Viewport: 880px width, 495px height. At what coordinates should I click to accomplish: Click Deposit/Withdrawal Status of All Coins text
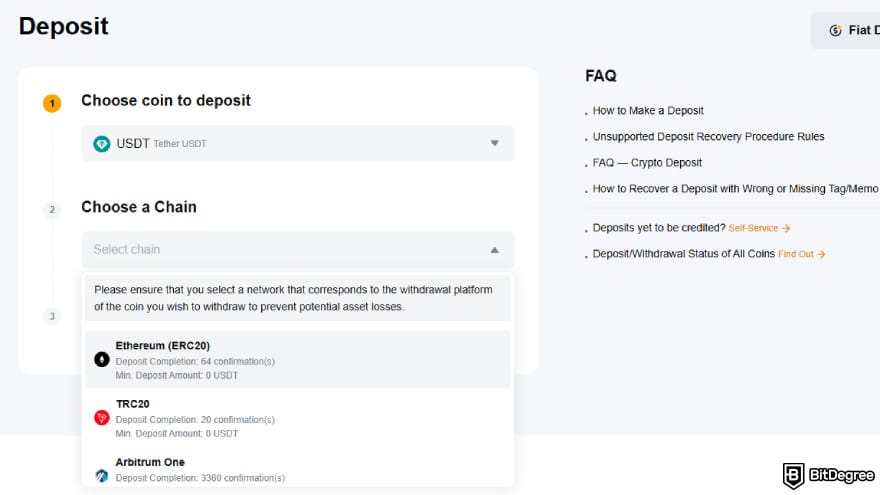[684, 254]
